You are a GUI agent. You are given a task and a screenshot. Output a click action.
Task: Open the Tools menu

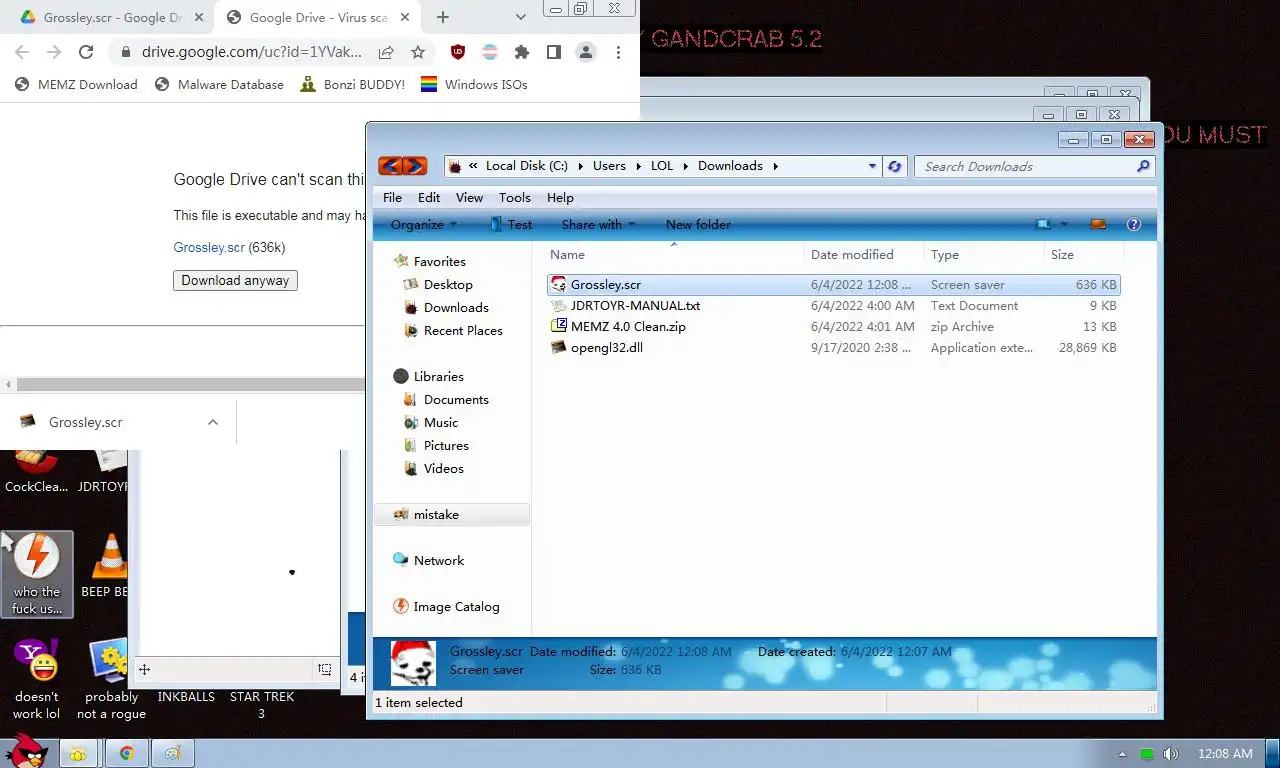(515, 197)
